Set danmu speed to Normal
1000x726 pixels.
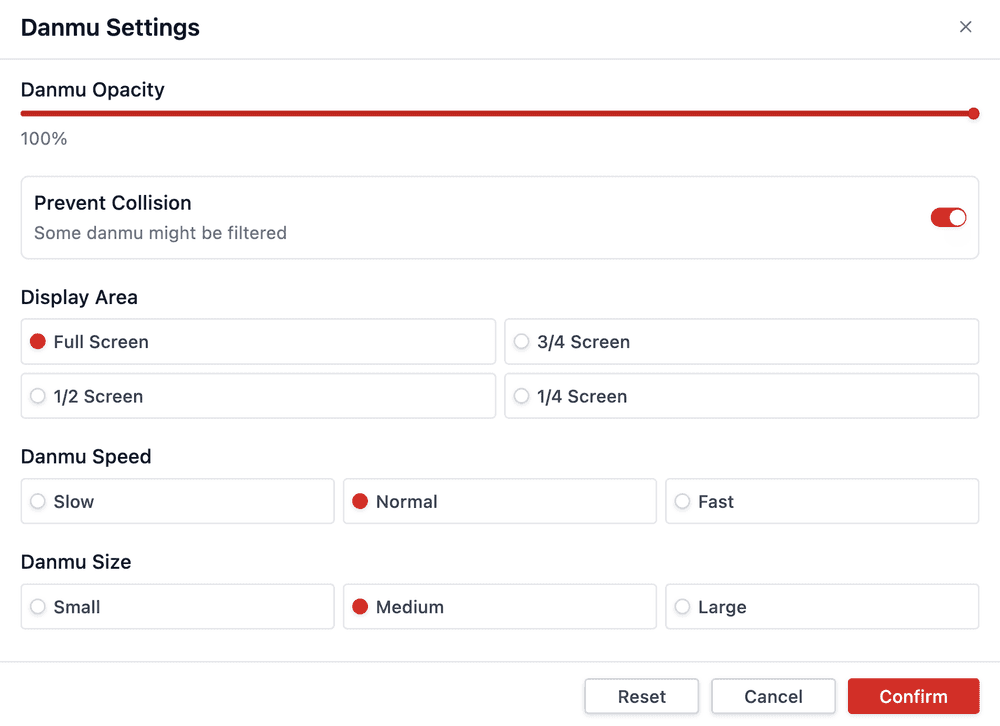click(x=500, y=501)
